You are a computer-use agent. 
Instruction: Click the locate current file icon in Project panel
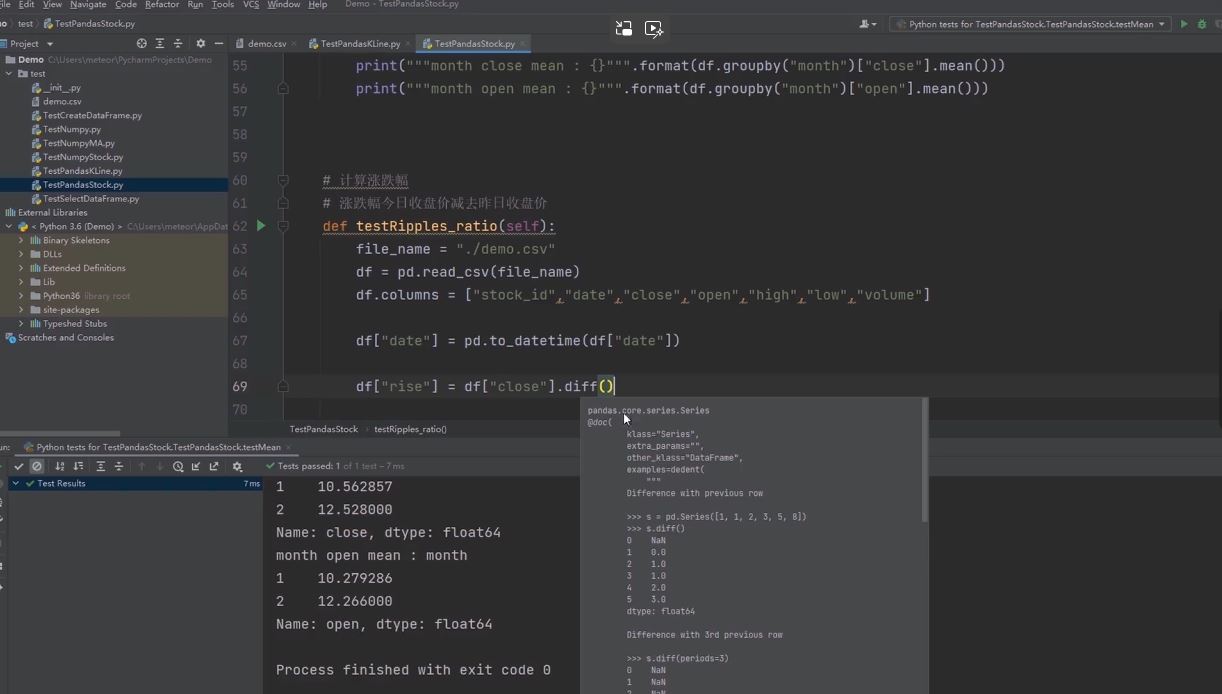tap(141, 44)
